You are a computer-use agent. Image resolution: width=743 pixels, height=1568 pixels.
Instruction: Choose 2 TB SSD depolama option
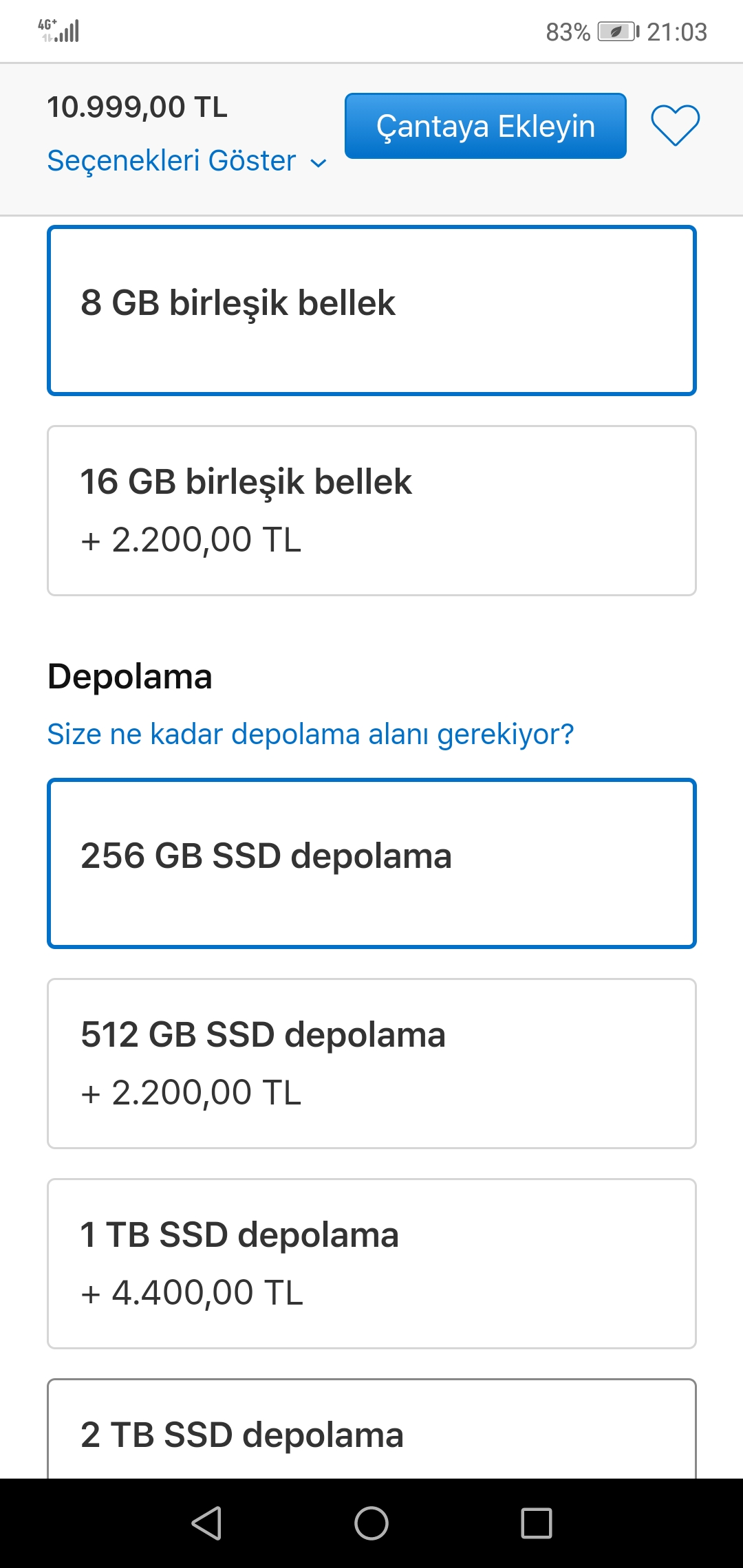click(x=371, y=1434)
